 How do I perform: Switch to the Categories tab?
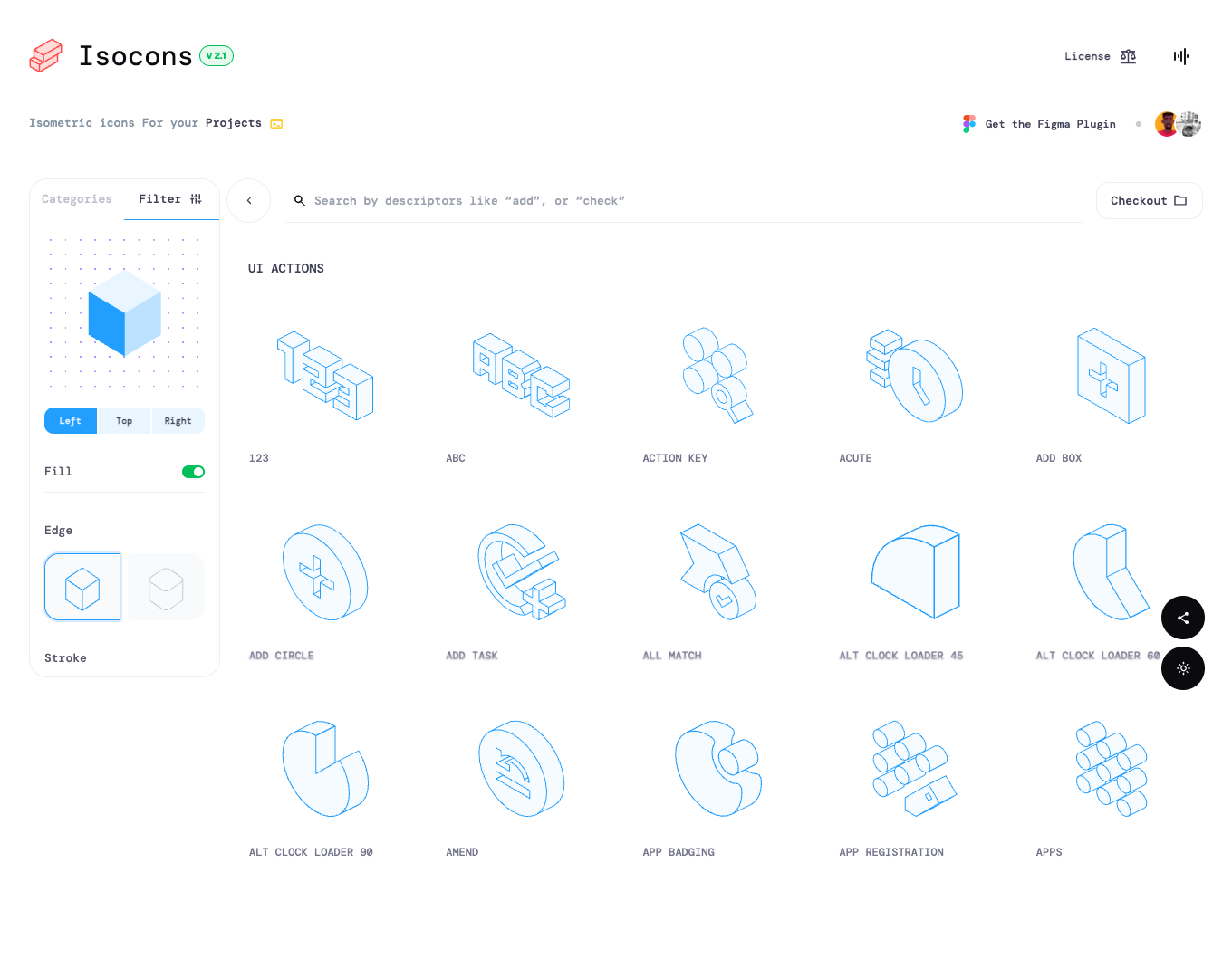76,199
